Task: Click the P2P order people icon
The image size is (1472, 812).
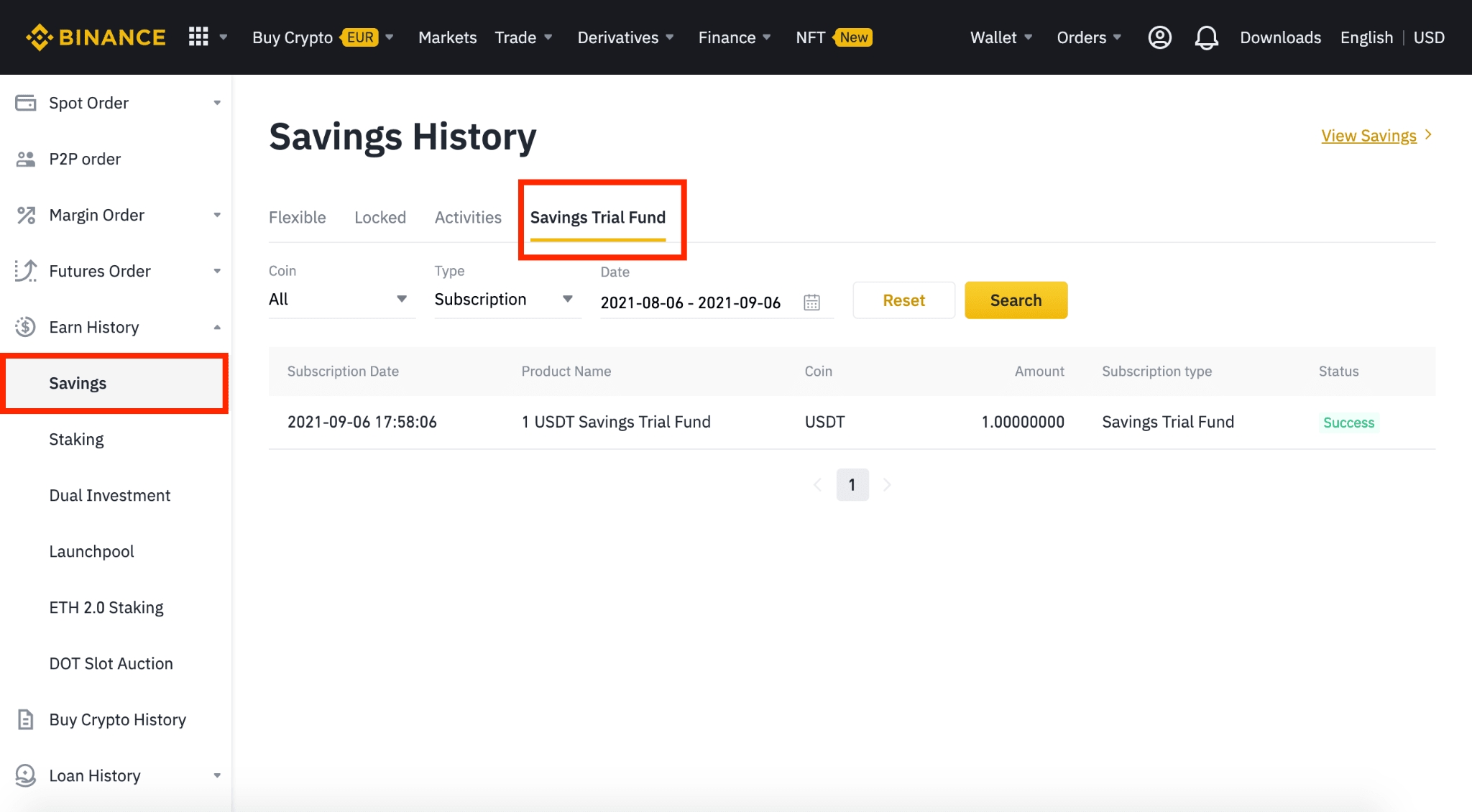Action: pyautogui.click(x=26, y=159)
